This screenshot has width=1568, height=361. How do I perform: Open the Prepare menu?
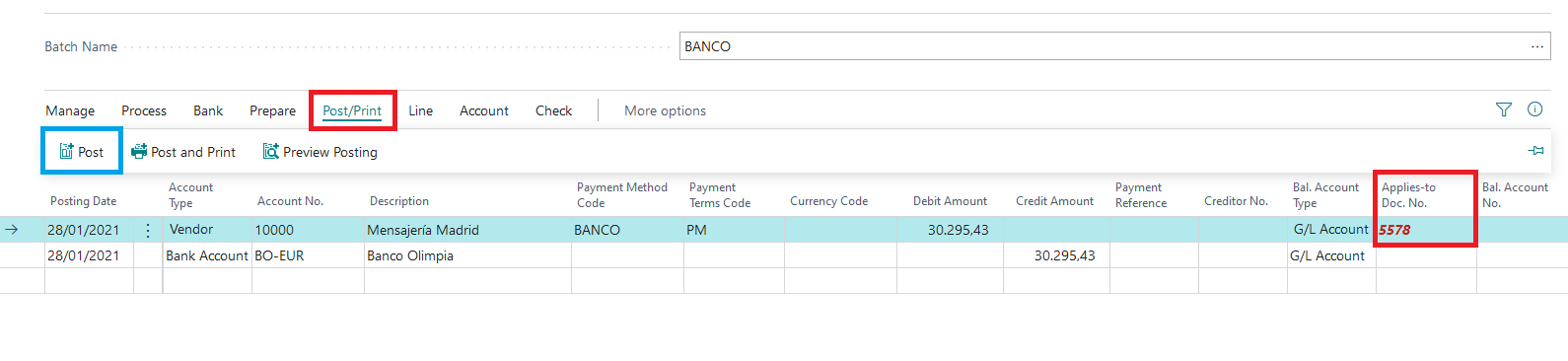[x=272, y=110]
